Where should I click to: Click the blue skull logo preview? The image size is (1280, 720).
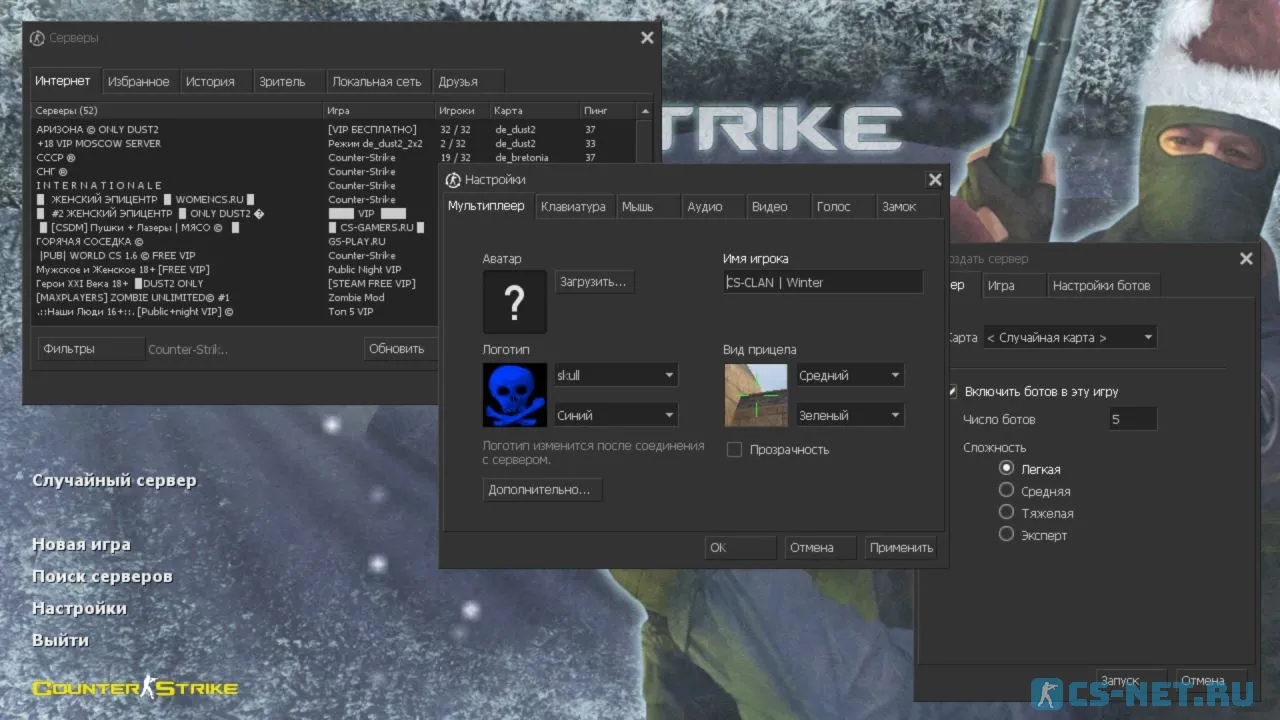tap(514, 395)
